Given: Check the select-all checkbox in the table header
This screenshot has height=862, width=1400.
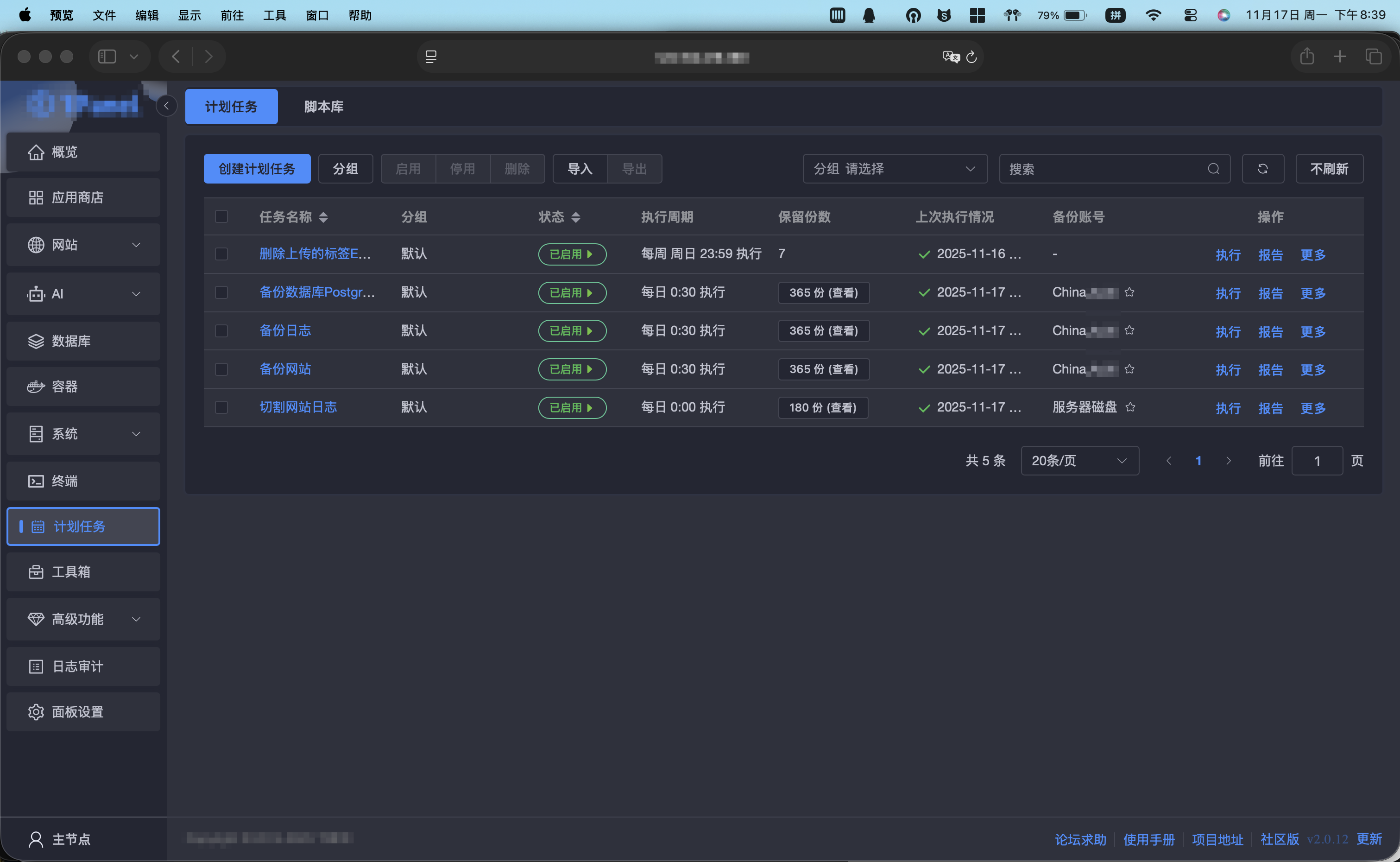Looking at the screenshot, I should tap(221, 216).
